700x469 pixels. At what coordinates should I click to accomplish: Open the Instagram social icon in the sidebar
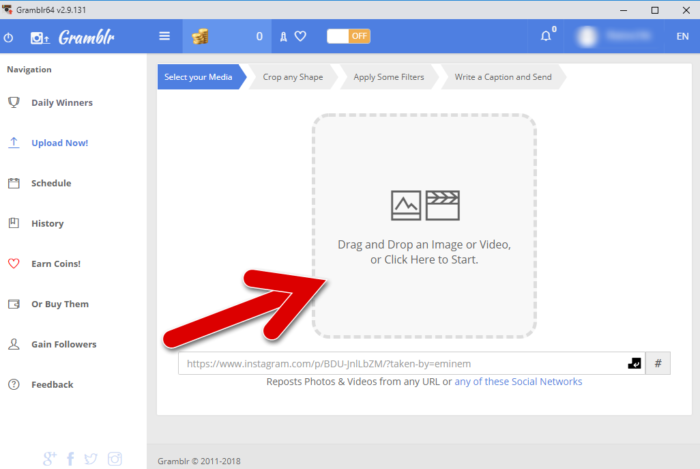[115, 459]
